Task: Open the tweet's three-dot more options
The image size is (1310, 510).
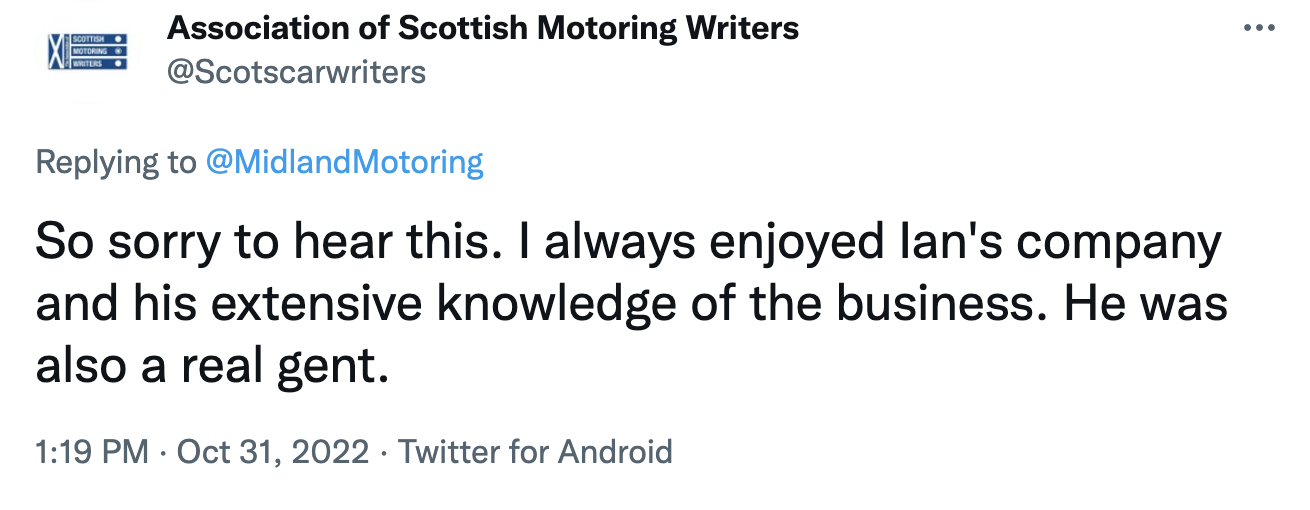Action: [1259, 28]
